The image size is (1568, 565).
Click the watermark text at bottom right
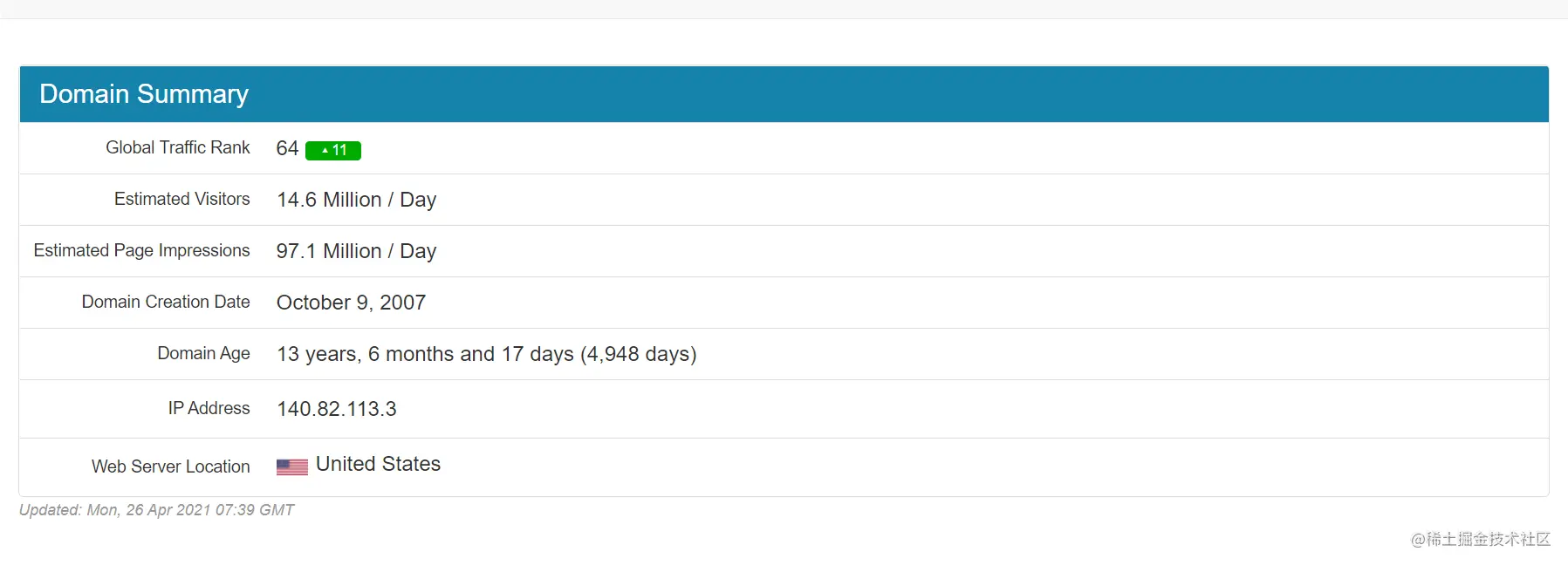click(x=1481, y=540)
